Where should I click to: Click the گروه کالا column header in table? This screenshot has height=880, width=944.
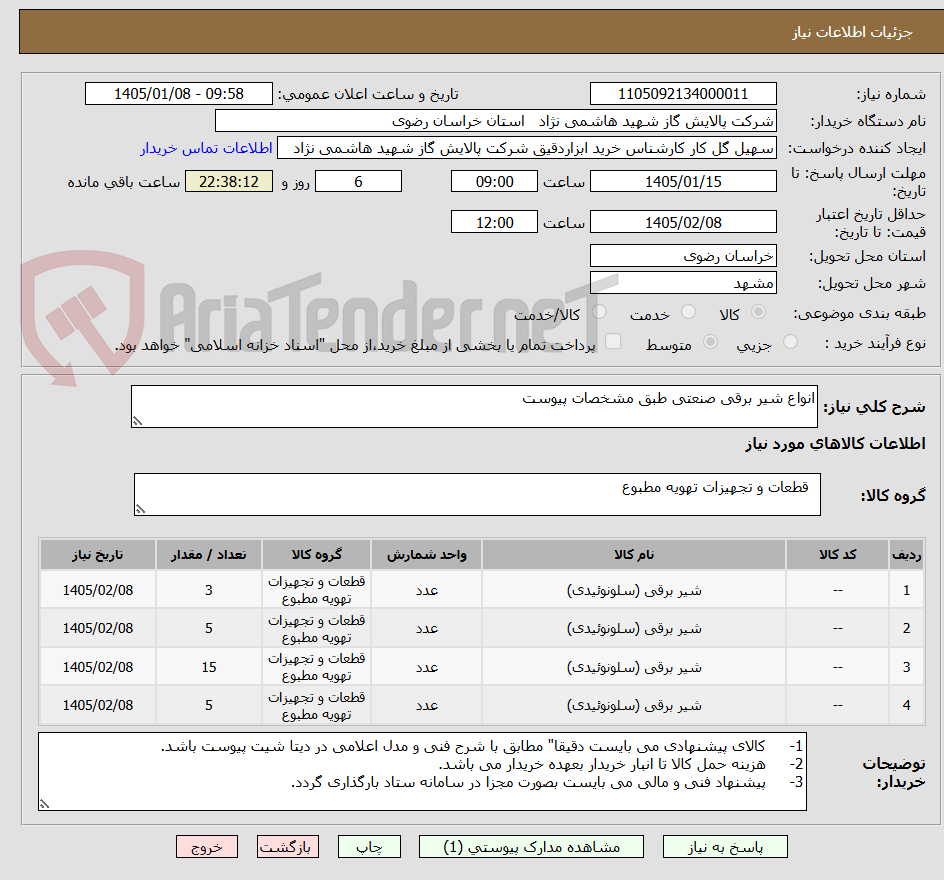tap(317, 554)
